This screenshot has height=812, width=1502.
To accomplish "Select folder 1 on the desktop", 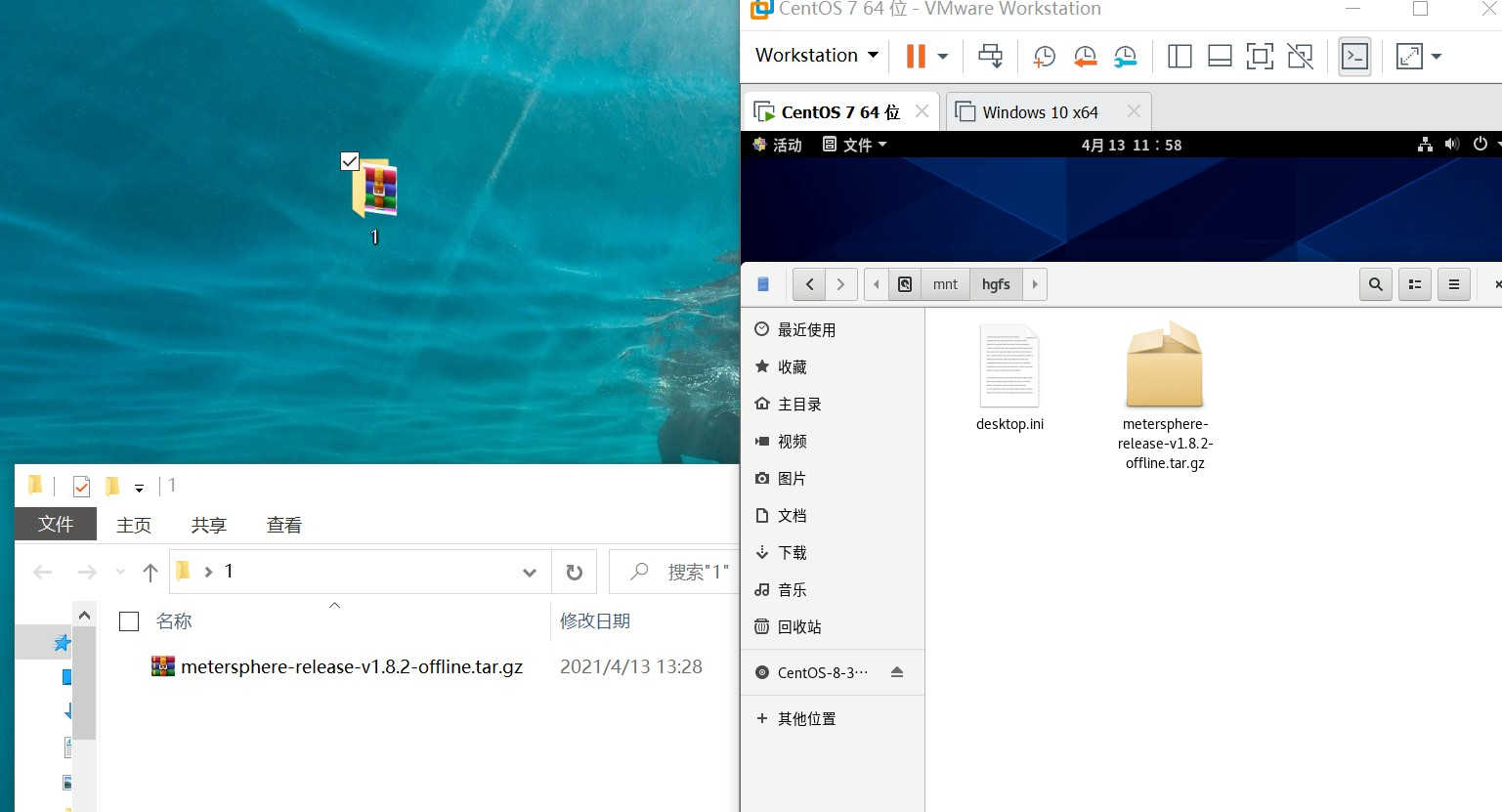I will tap(374, 200).
